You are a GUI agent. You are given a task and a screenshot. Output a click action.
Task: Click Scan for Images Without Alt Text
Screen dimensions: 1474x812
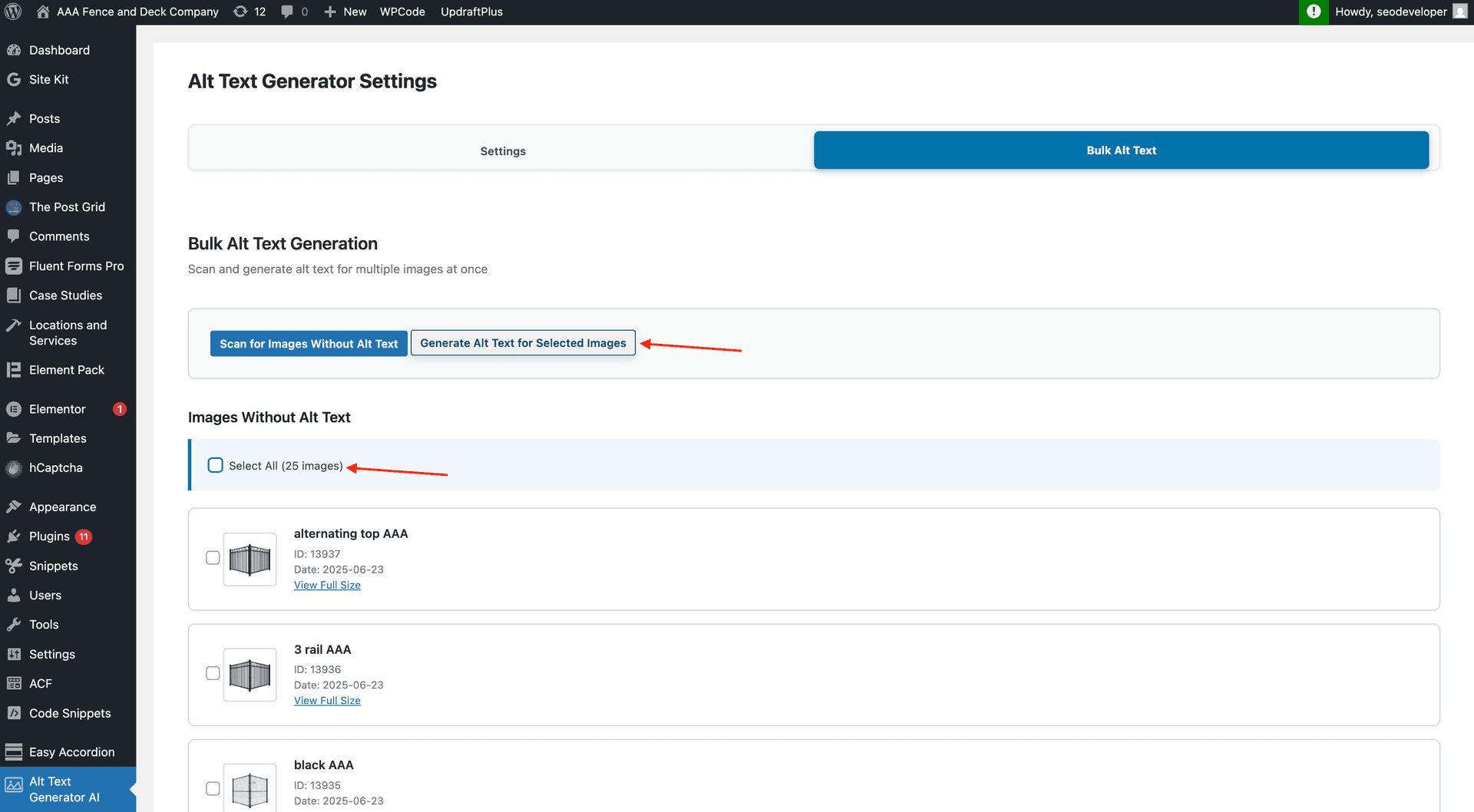pyautogui.click(x=309, y=343)
